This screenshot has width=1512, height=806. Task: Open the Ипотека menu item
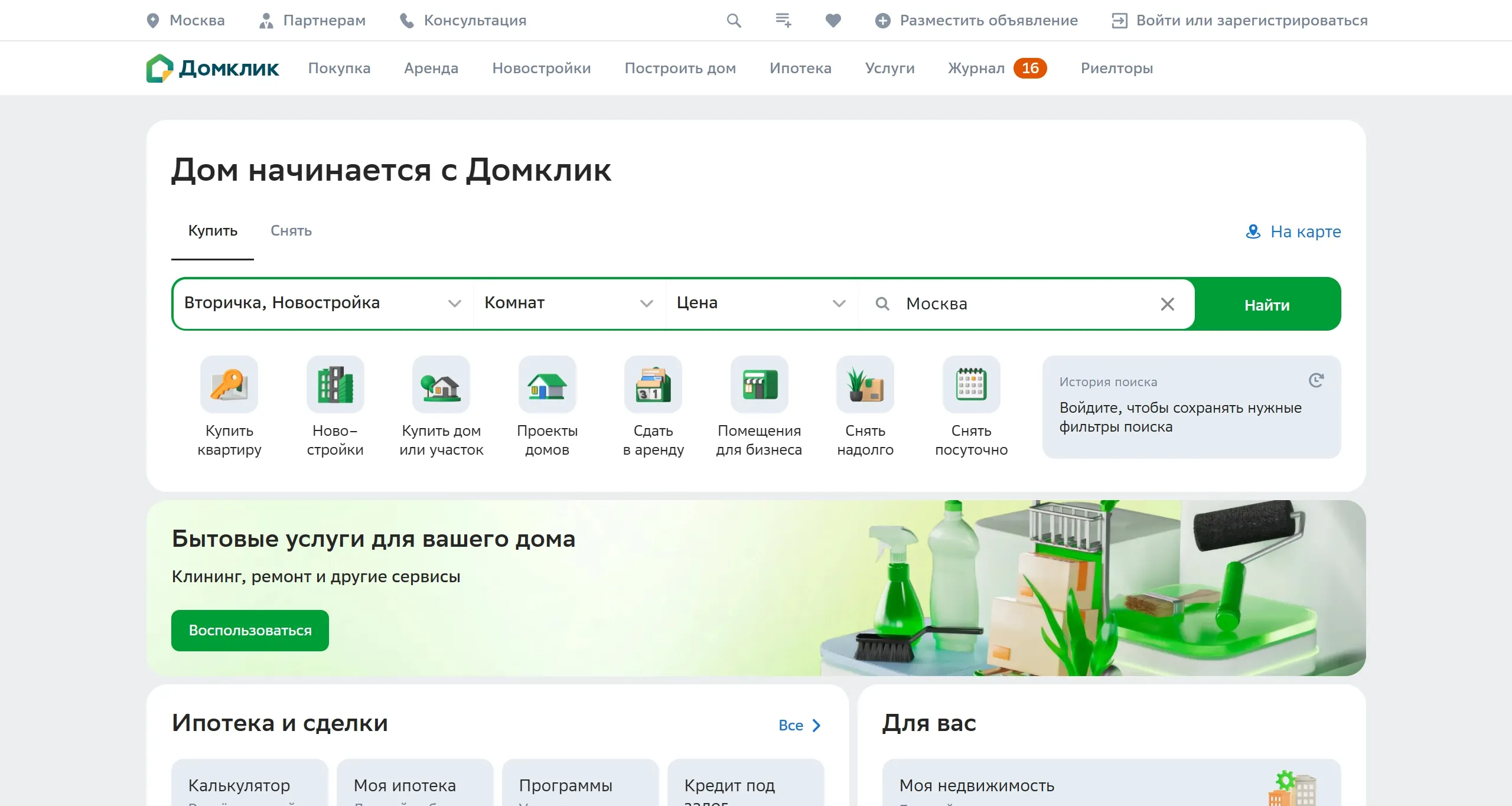(800, 68)
